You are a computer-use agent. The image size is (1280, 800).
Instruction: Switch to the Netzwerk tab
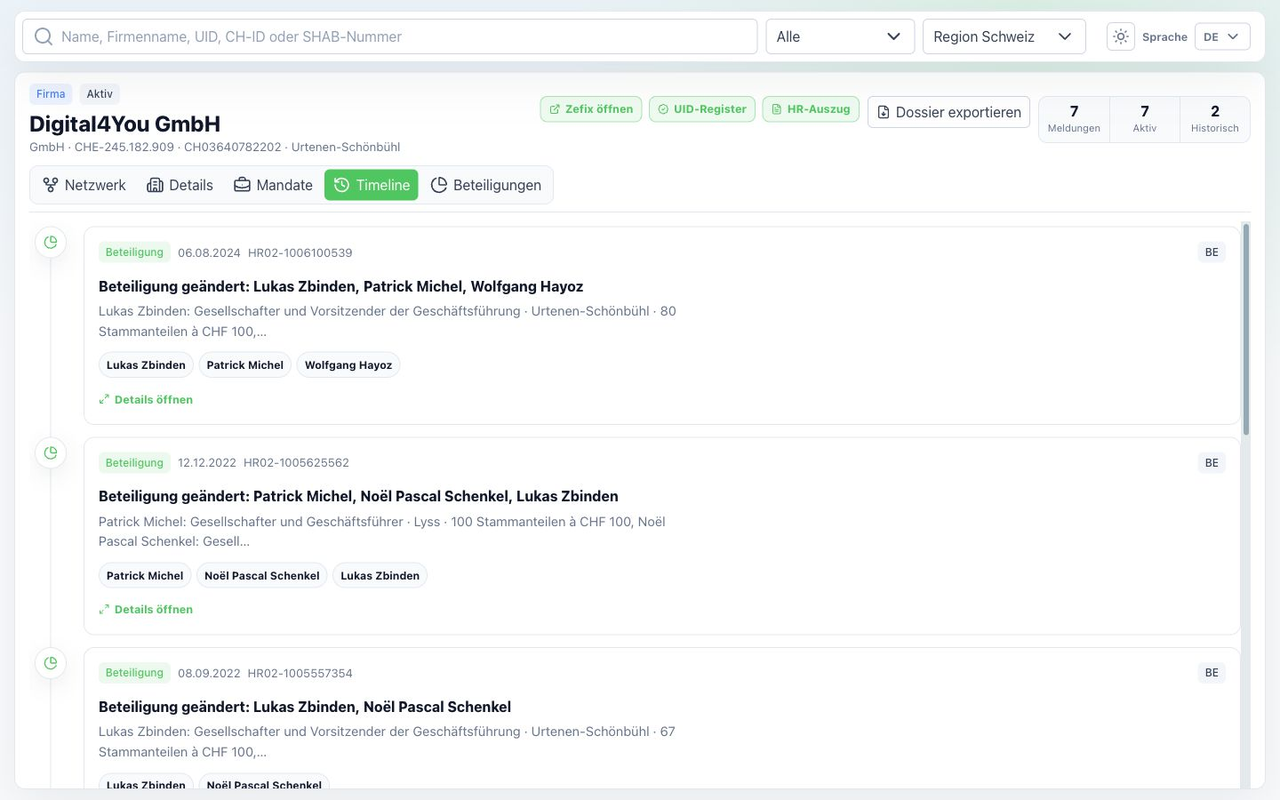point(84,185)
